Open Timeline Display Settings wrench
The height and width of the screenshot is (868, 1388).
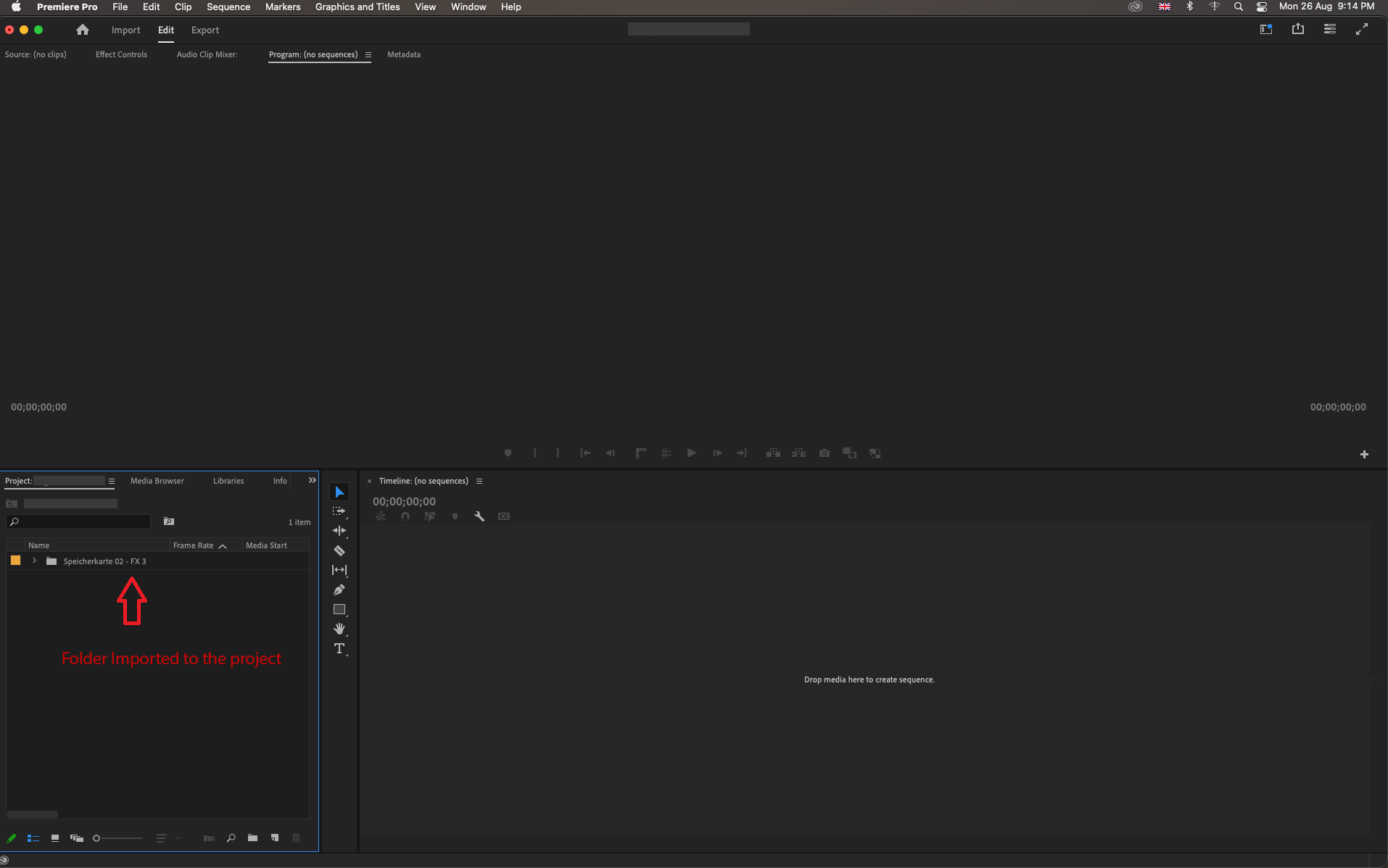(x=479, y=516)
